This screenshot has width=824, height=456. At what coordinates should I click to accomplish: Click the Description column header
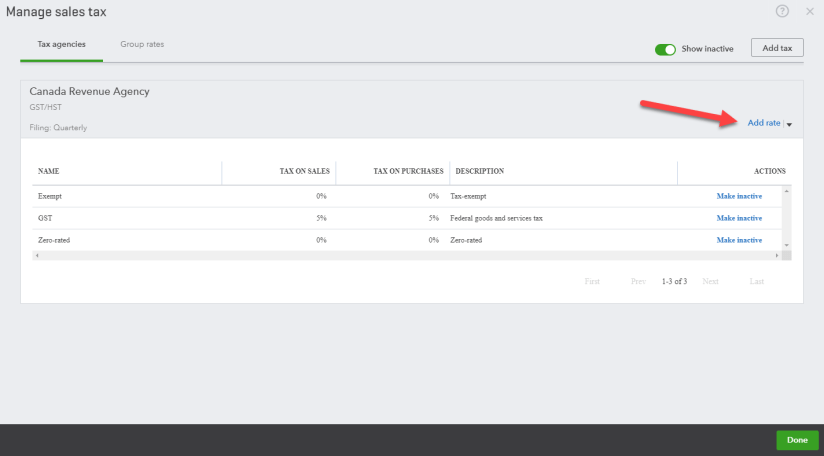[x=480, y=171]
